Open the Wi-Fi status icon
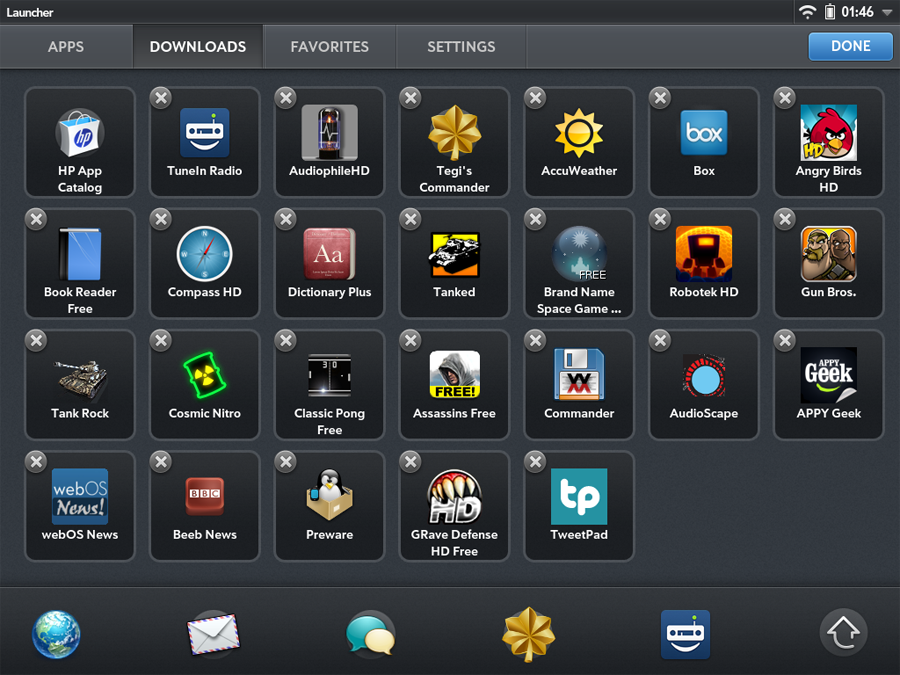 (808, 11)
